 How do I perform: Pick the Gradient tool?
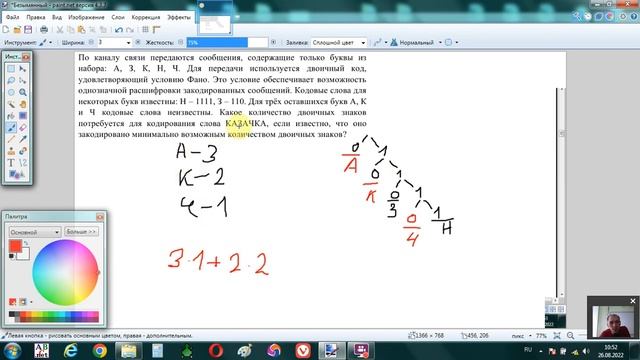(x=23, y=116)
